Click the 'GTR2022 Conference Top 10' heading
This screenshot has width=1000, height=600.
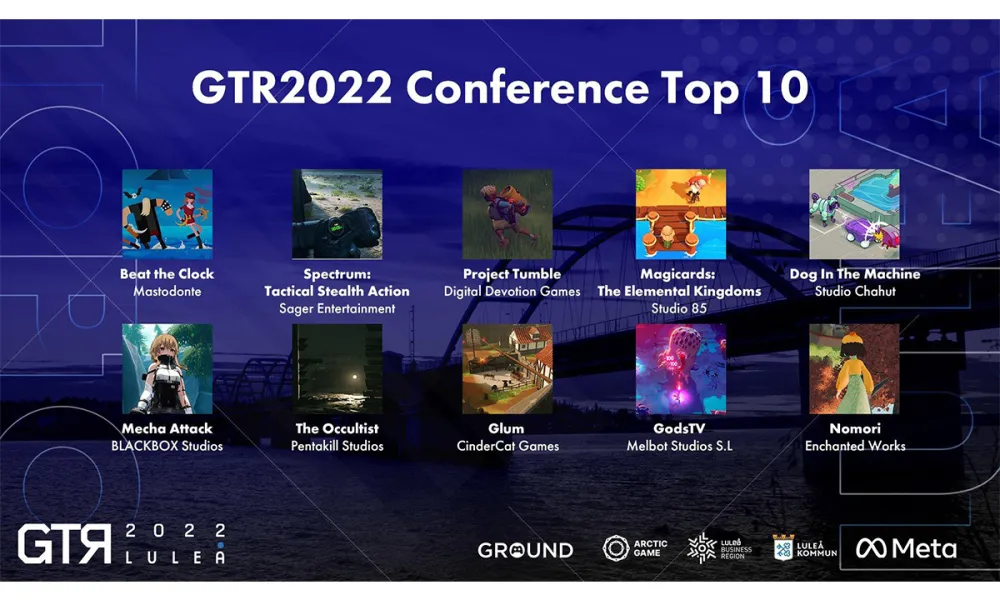[x=500, y=87]
